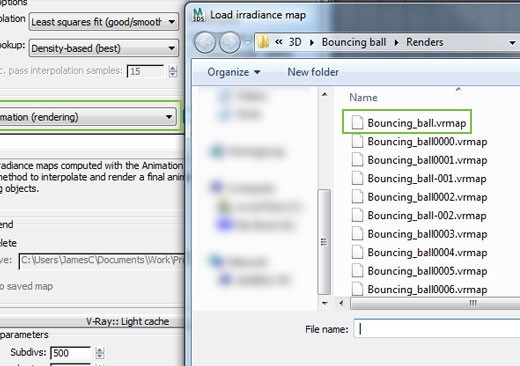
Task: Click the file icon of Bouncing_ball0004.vrmap
Action: point(357,252)
